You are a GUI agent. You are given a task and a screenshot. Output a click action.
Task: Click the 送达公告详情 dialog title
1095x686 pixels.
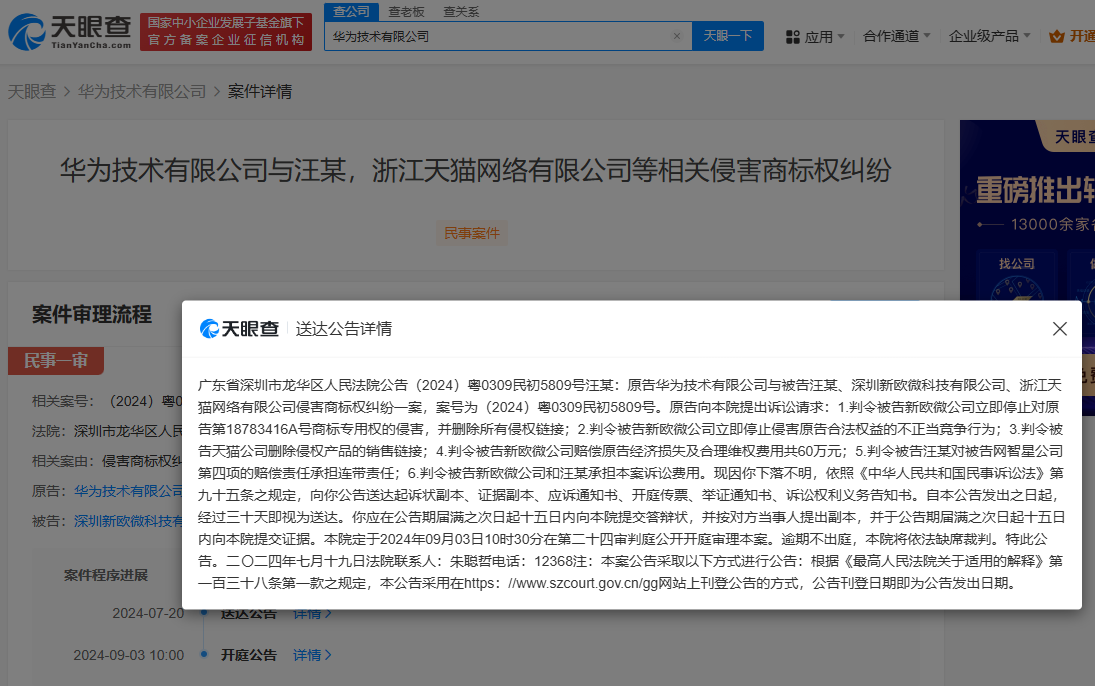point(344,328)
